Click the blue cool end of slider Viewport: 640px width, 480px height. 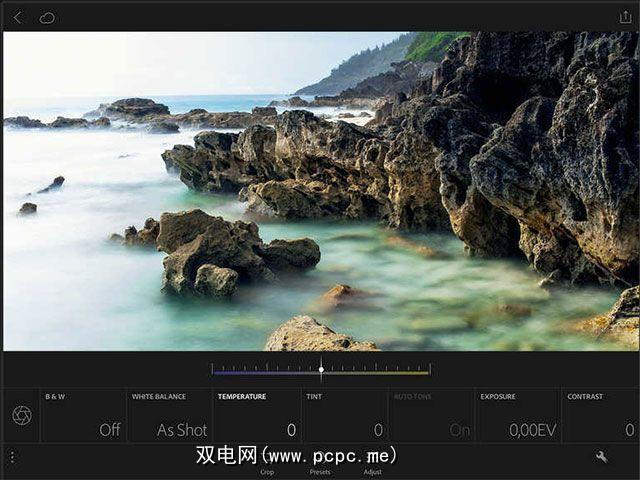click(x=216, y=372)
